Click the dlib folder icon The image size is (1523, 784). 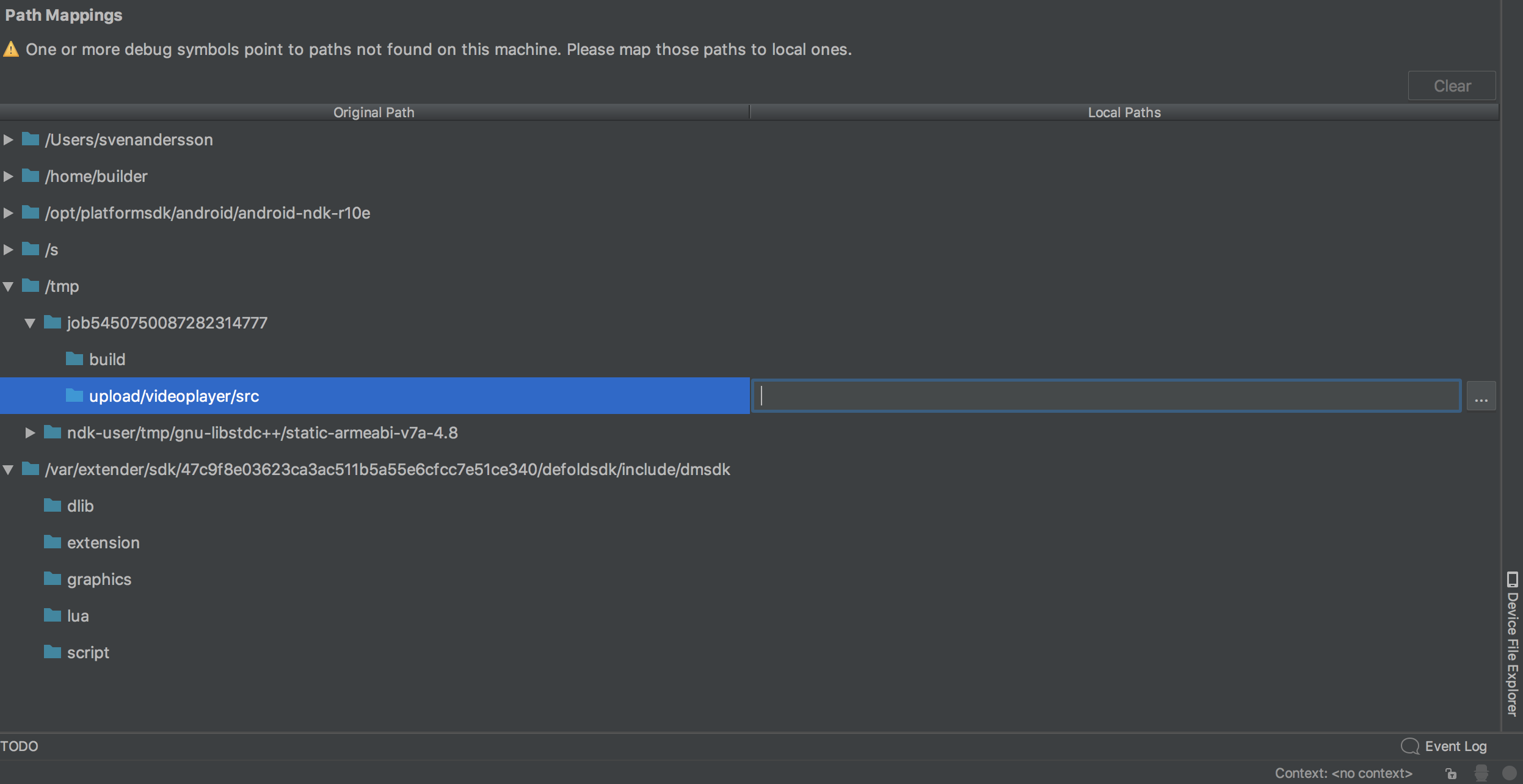(x=53, y=506)
